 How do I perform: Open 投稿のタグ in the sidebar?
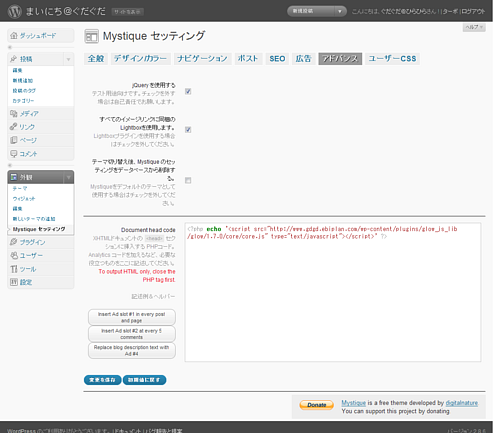point(24,91)
